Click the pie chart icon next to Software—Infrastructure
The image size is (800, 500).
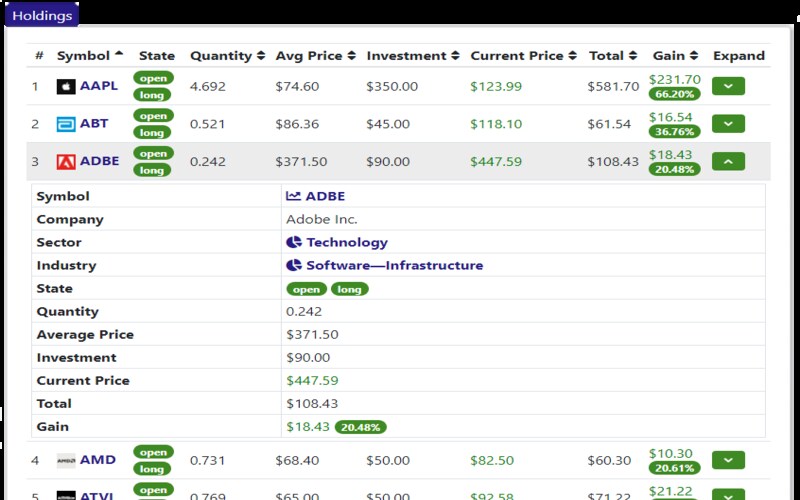click(294, 265)
